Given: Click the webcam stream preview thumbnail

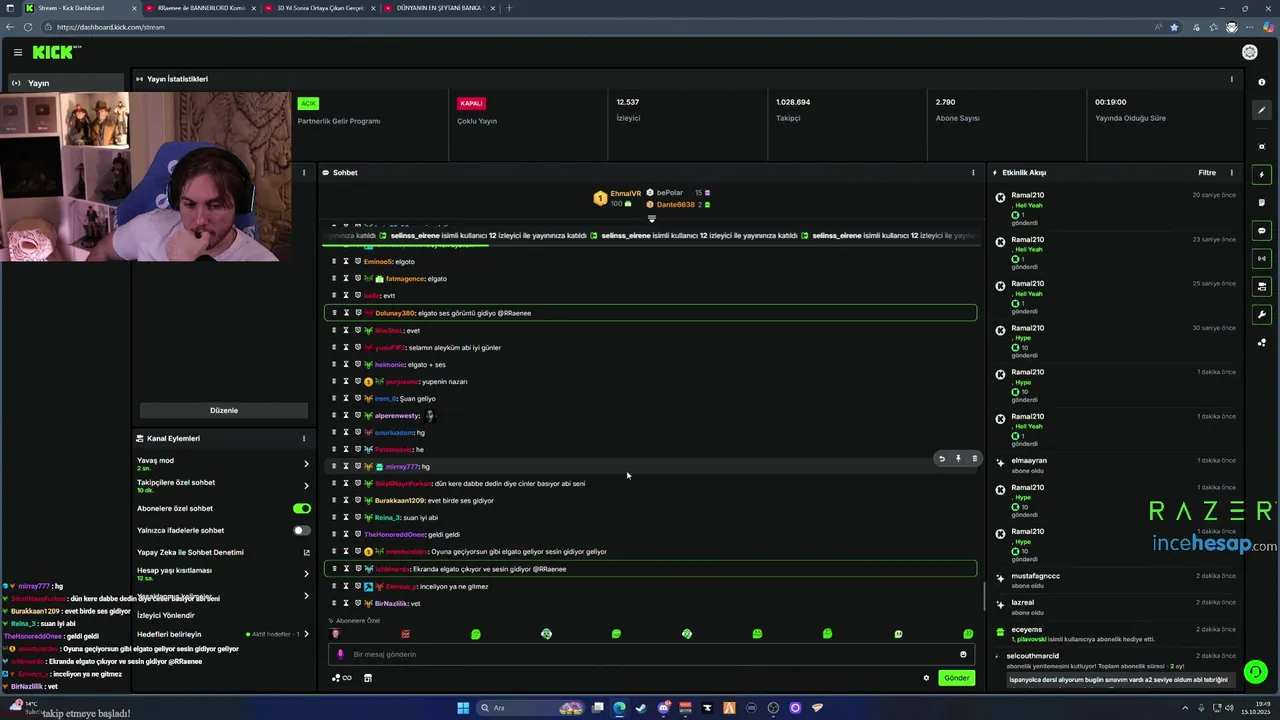Looking at the screenshot, I should coord(146,177).
